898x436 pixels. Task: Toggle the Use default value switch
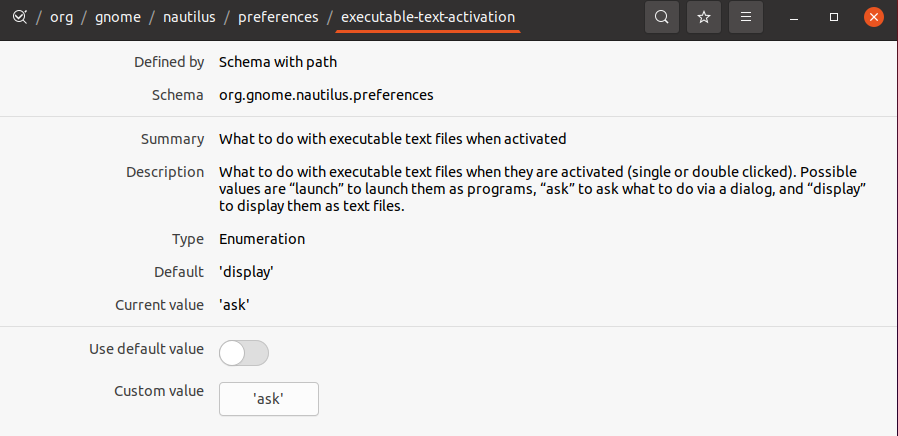(x=244, y=353)
